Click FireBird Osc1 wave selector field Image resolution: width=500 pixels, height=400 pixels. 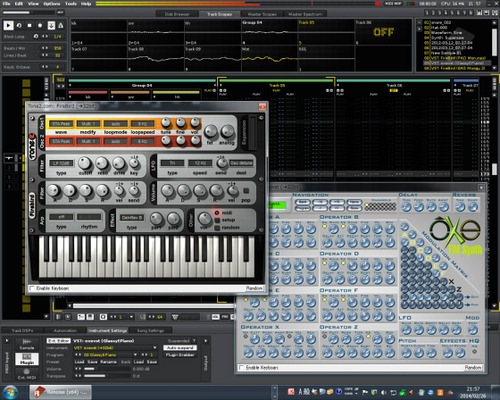(x=61, y=124)
